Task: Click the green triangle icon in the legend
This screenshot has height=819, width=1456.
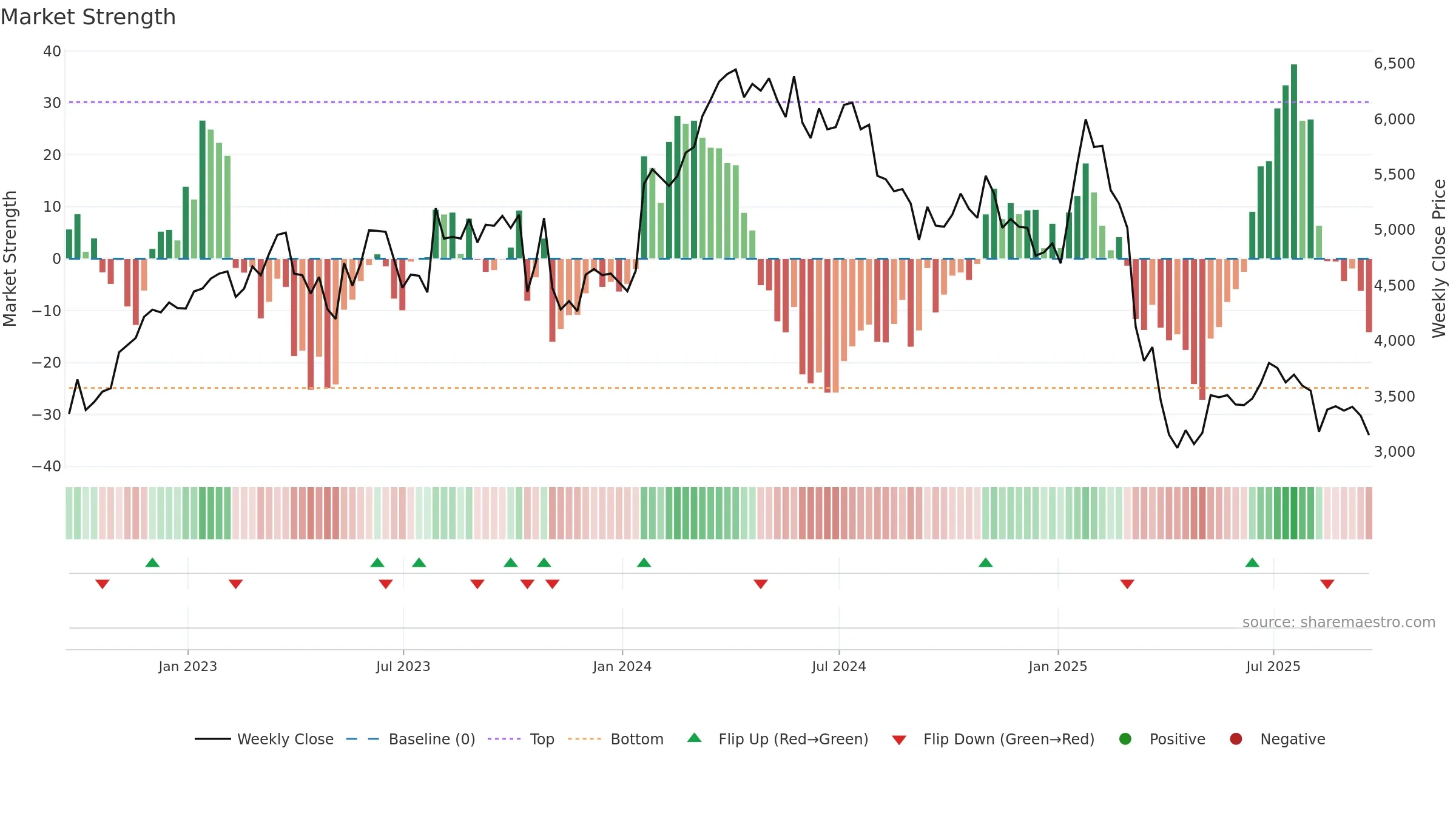Action: point(695,738)
